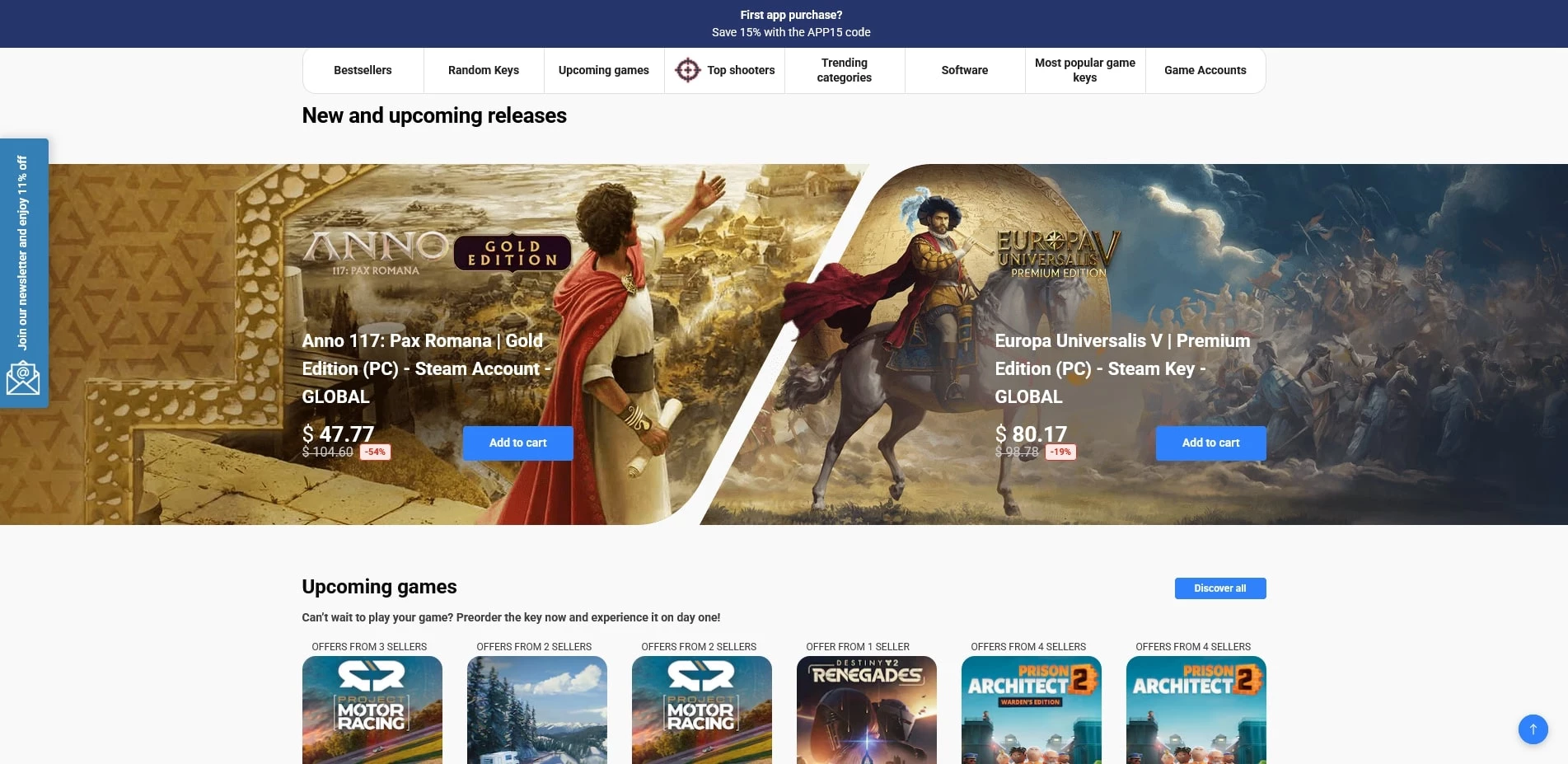Image resolution: width=1568 pixels, height=764 pixels.
Task: Click the APP15 first app purchase banner
Action: 791,23
